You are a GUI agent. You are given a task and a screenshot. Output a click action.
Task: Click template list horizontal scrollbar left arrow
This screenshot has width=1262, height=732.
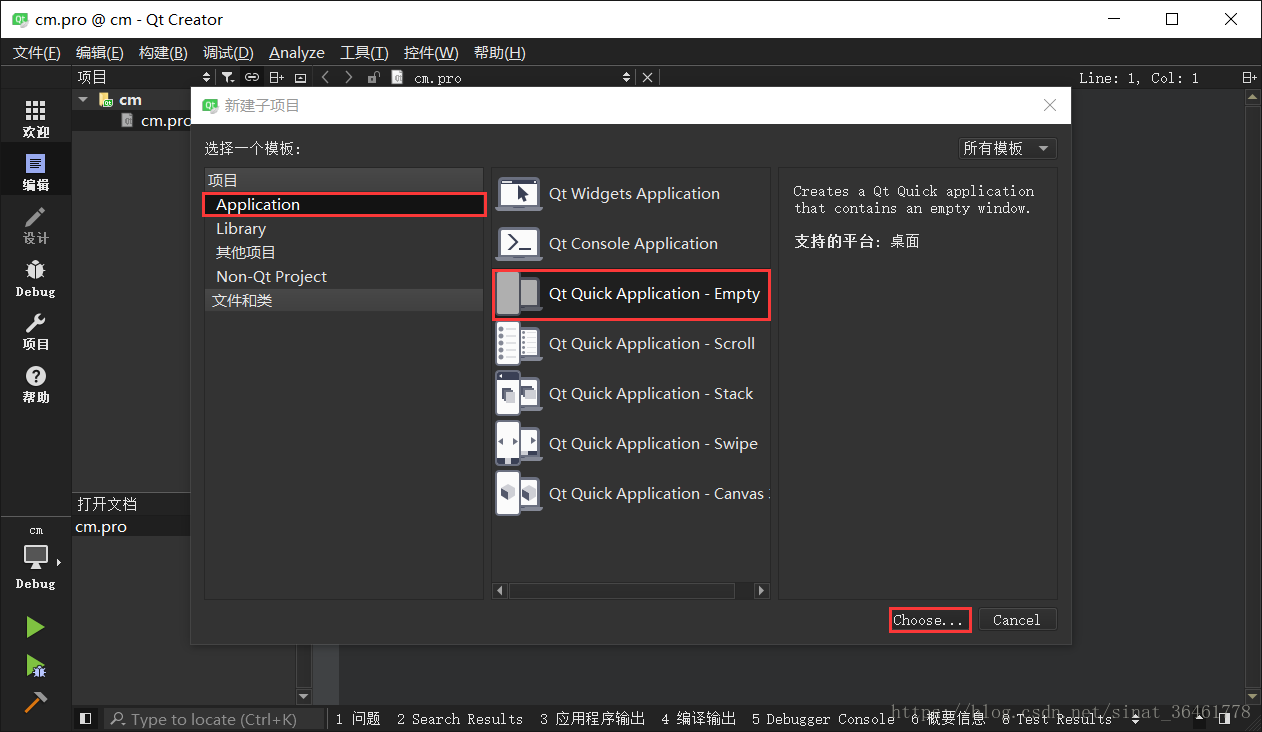pos(500,591)
